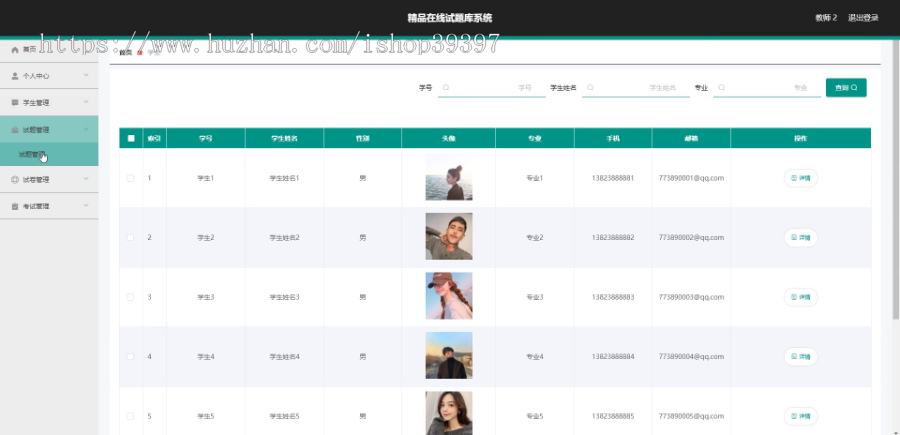This screenshot has height=435, width=900.
Task: Click the 考试管理 sidebar icon
Action: tap(15, 206)
